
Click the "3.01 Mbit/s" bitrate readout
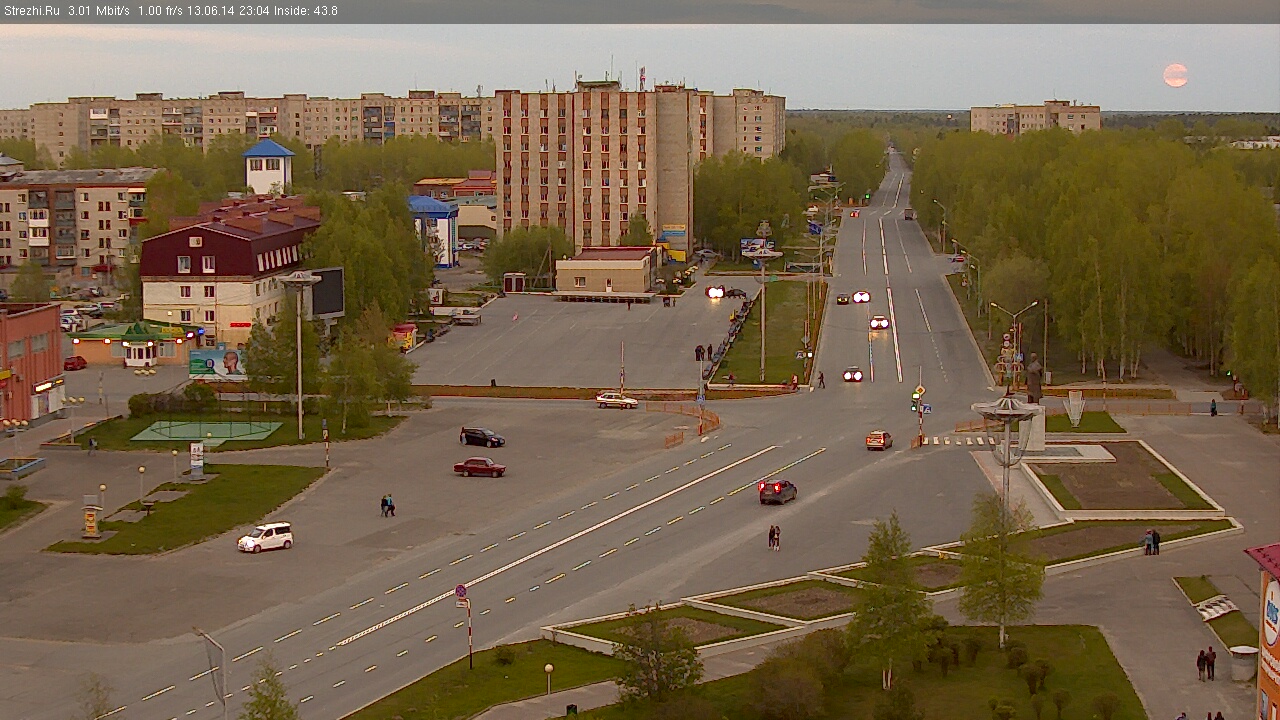click(99, 11)
